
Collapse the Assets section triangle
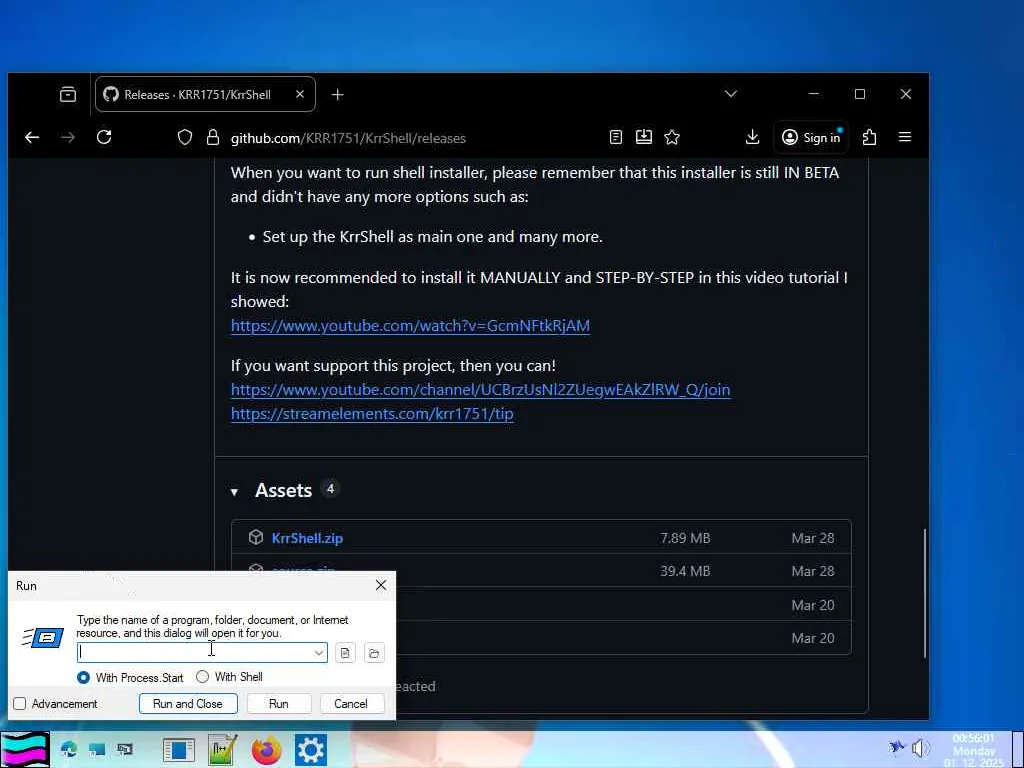pos(234,492)
